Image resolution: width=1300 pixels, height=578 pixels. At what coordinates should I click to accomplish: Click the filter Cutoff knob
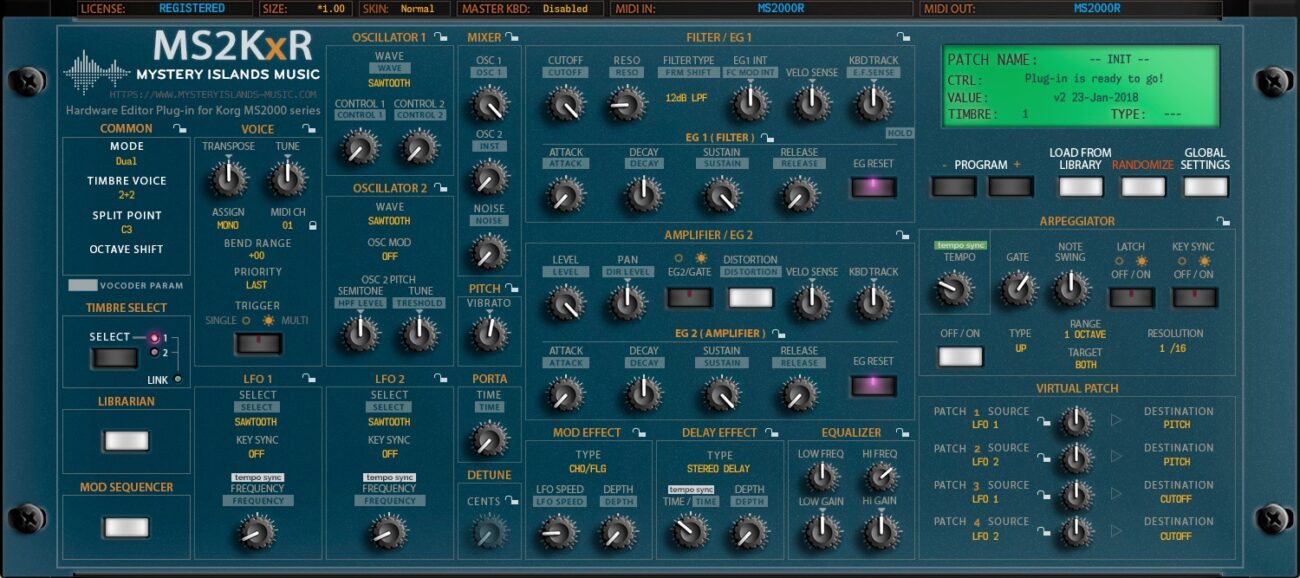click(565, 102)
